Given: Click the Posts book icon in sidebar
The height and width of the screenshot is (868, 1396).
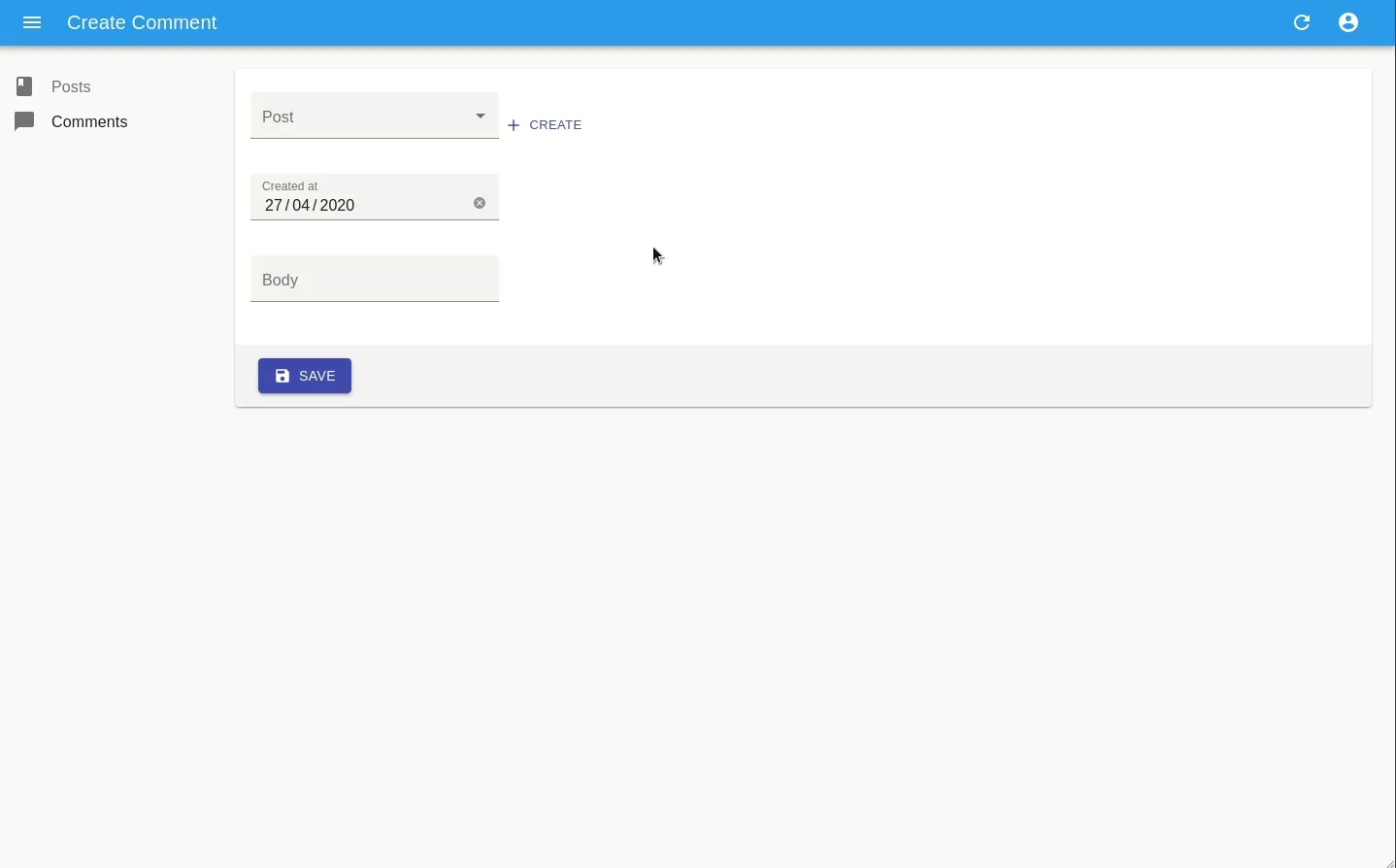Looking at the screenshot, I should coord(25,87).
